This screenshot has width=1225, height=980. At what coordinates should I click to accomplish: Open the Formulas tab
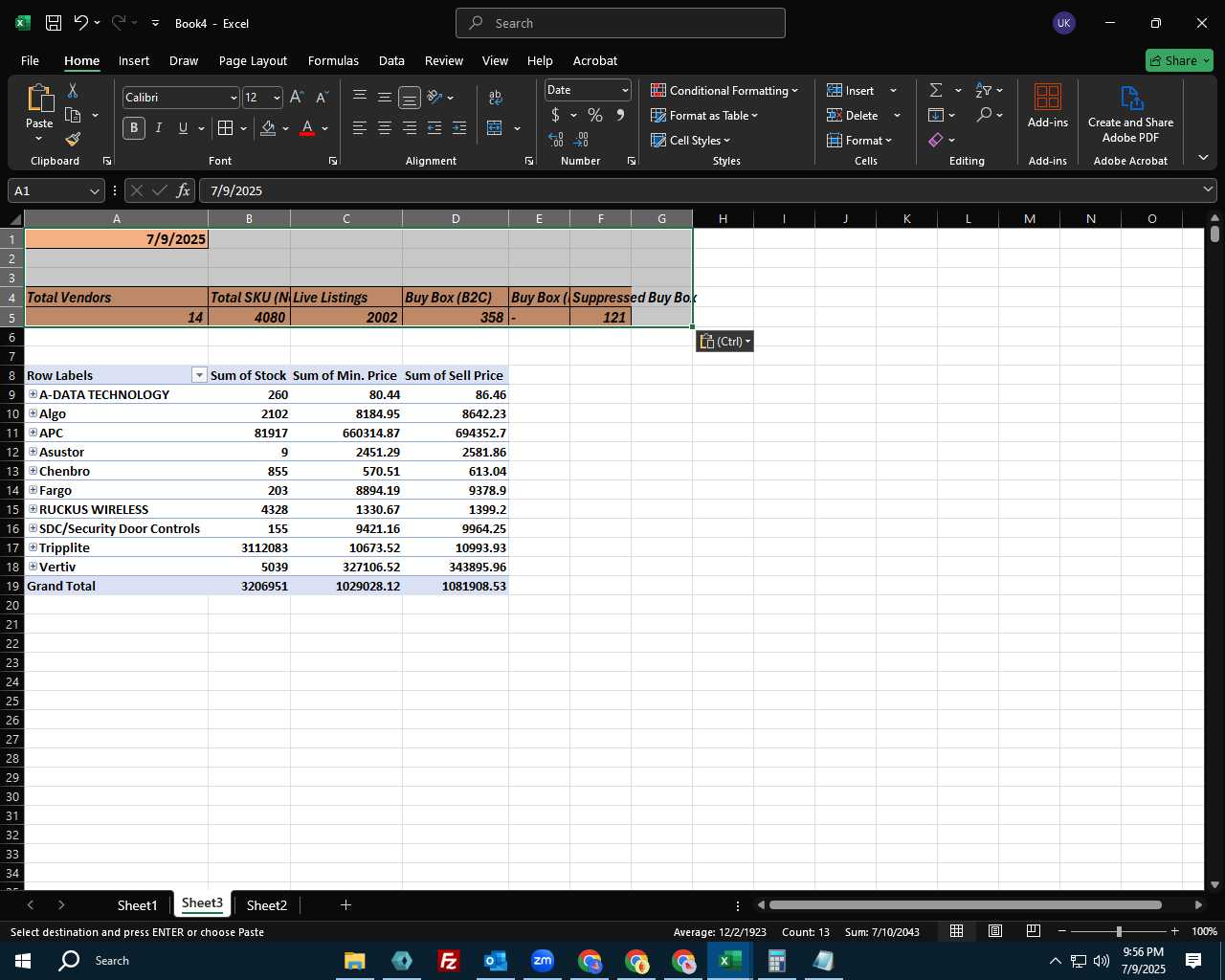pyautogui.click(x=333, y=60)
